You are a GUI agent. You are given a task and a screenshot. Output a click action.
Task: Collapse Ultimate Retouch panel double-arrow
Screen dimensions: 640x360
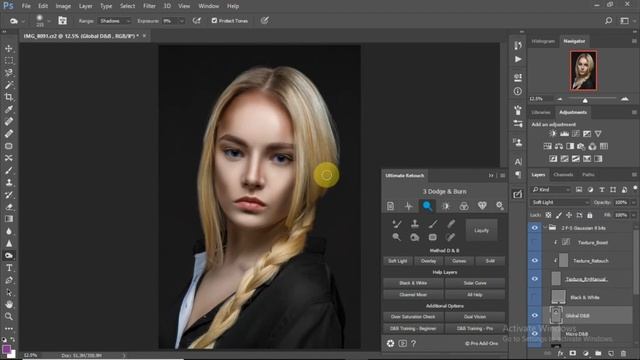pos(491,176)
